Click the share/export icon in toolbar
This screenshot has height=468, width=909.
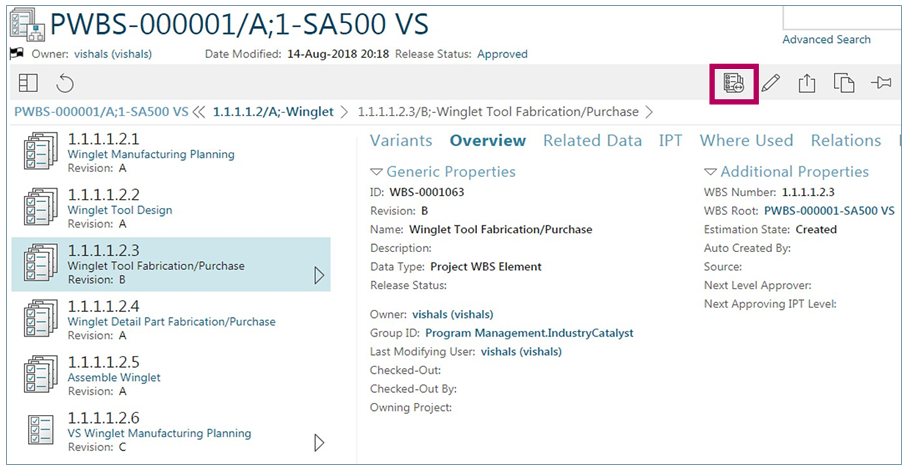pos(807,84)
